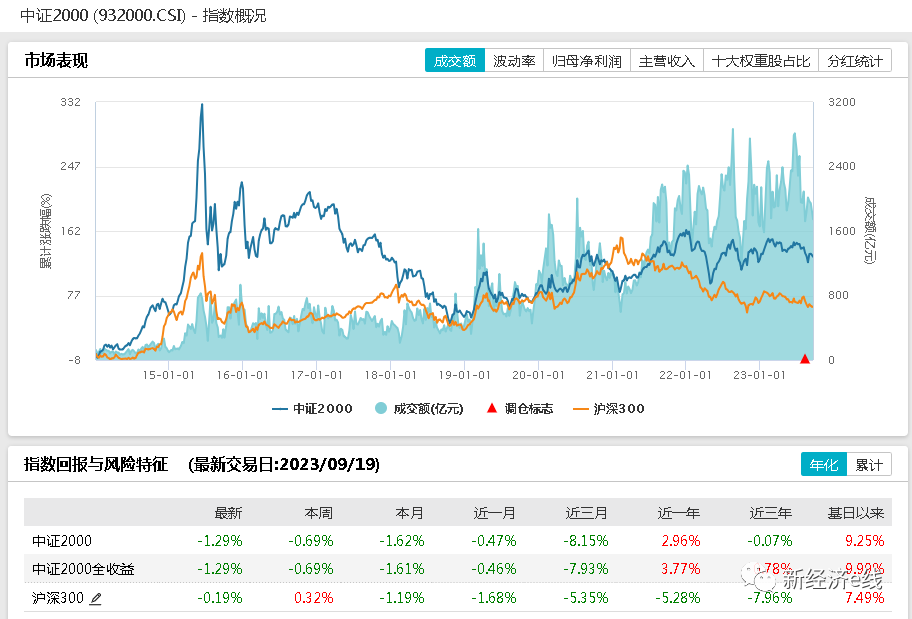This screenshot has height=619, width=912.
Task: Click the 0.32% 本周 value for 沪深300
Action: click(x=314, y=598)
